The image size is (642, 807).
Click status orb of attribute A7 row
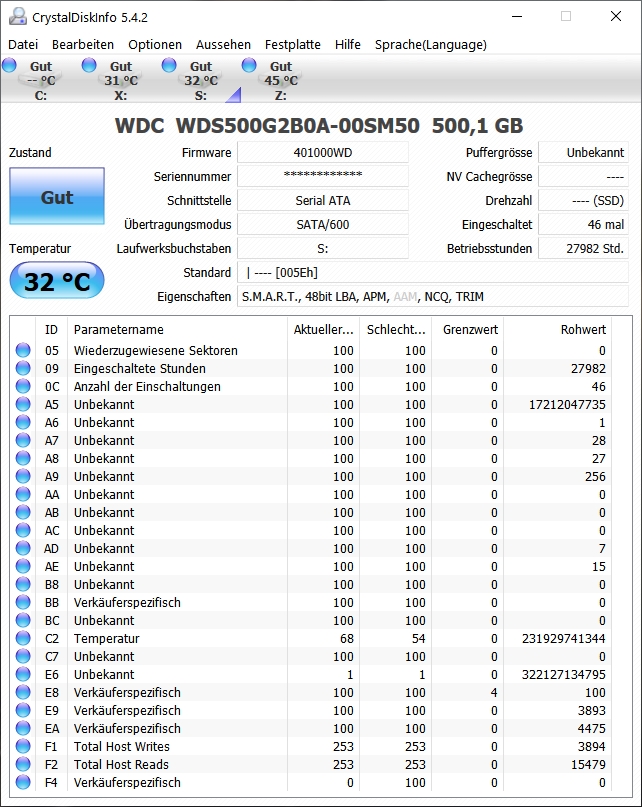(23, 440)
